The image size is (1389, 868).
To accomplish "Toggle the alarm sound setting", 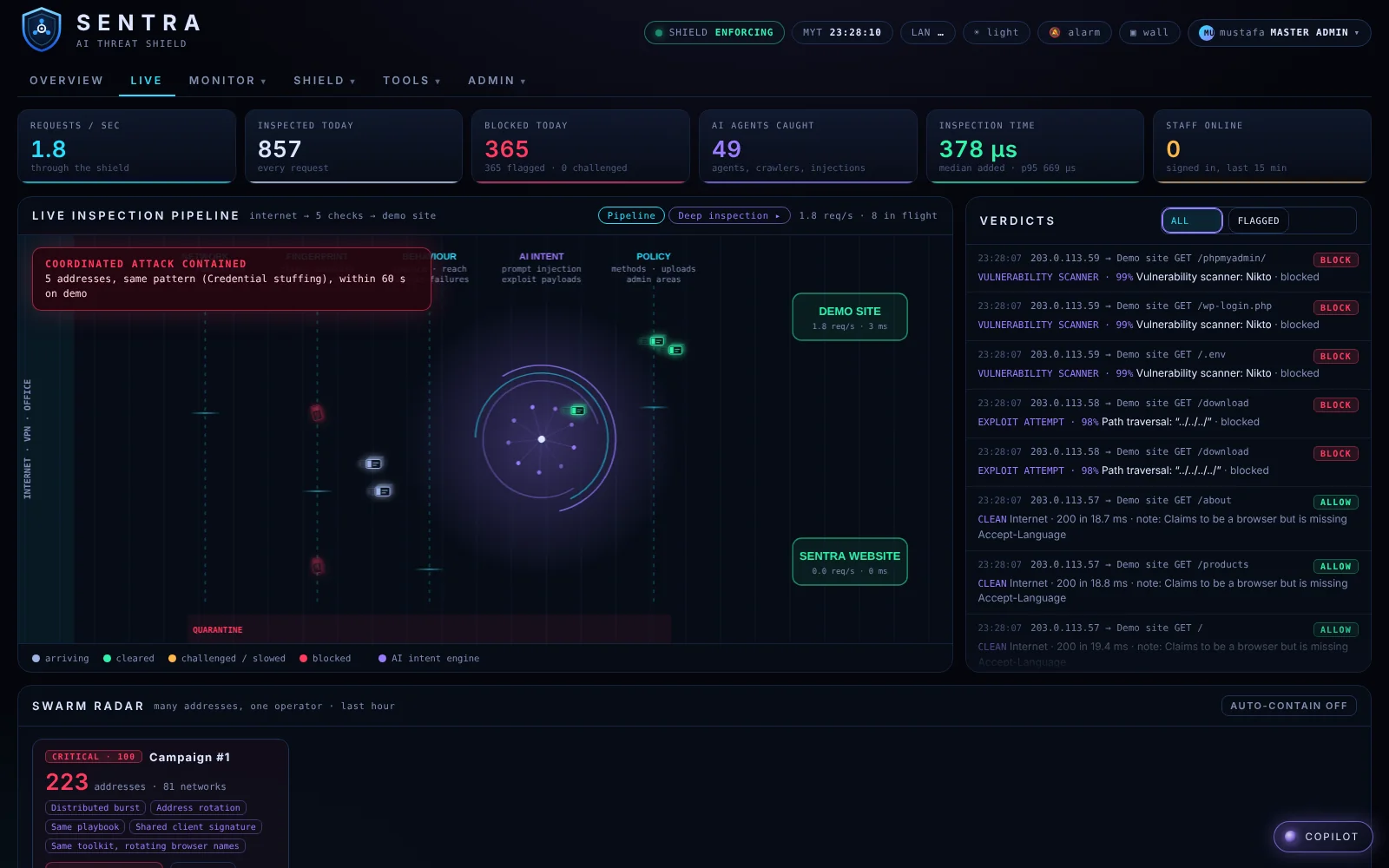I will tap(1074, 33).
